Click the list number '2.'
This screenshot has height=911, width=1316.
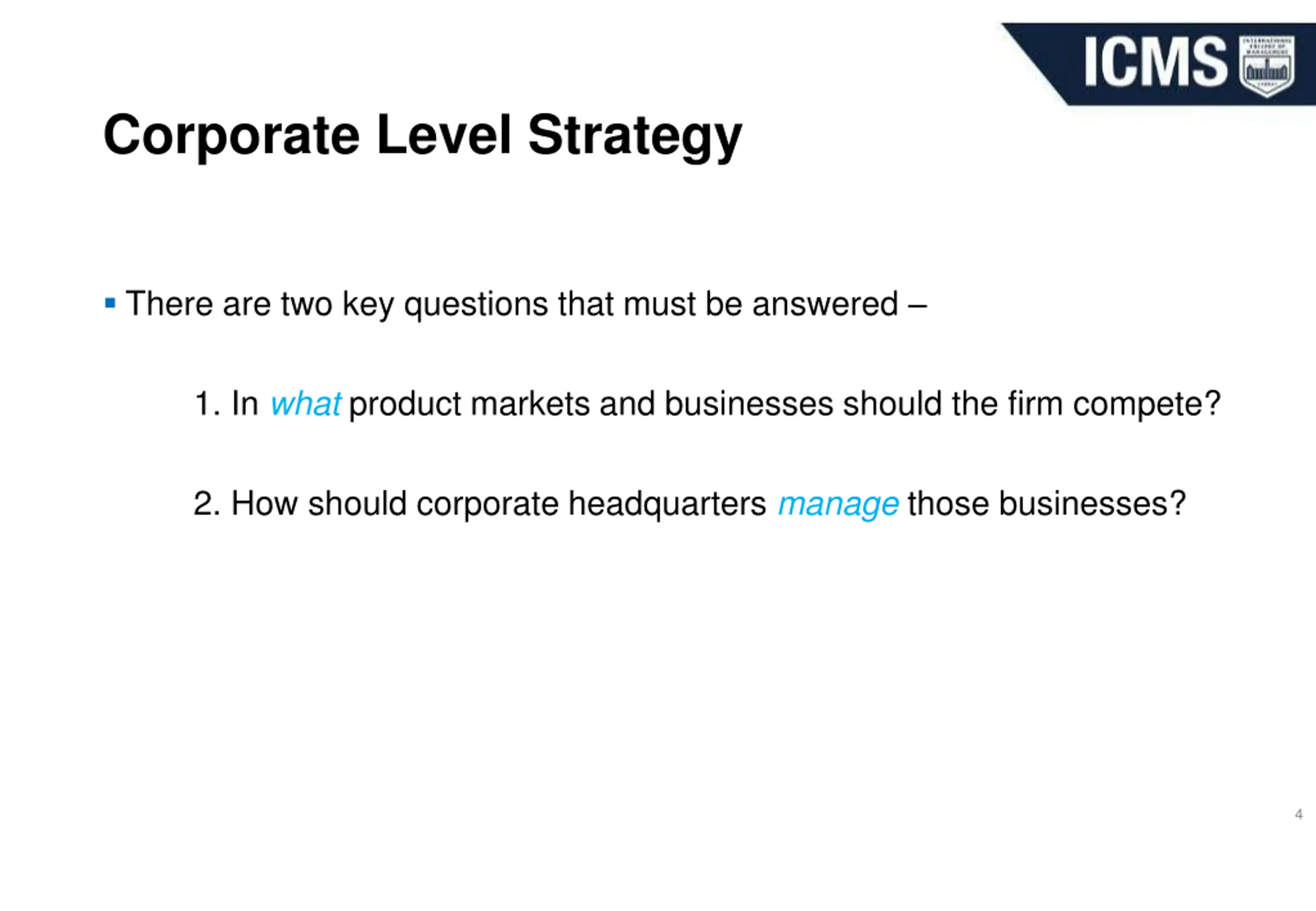pos(207,504)
